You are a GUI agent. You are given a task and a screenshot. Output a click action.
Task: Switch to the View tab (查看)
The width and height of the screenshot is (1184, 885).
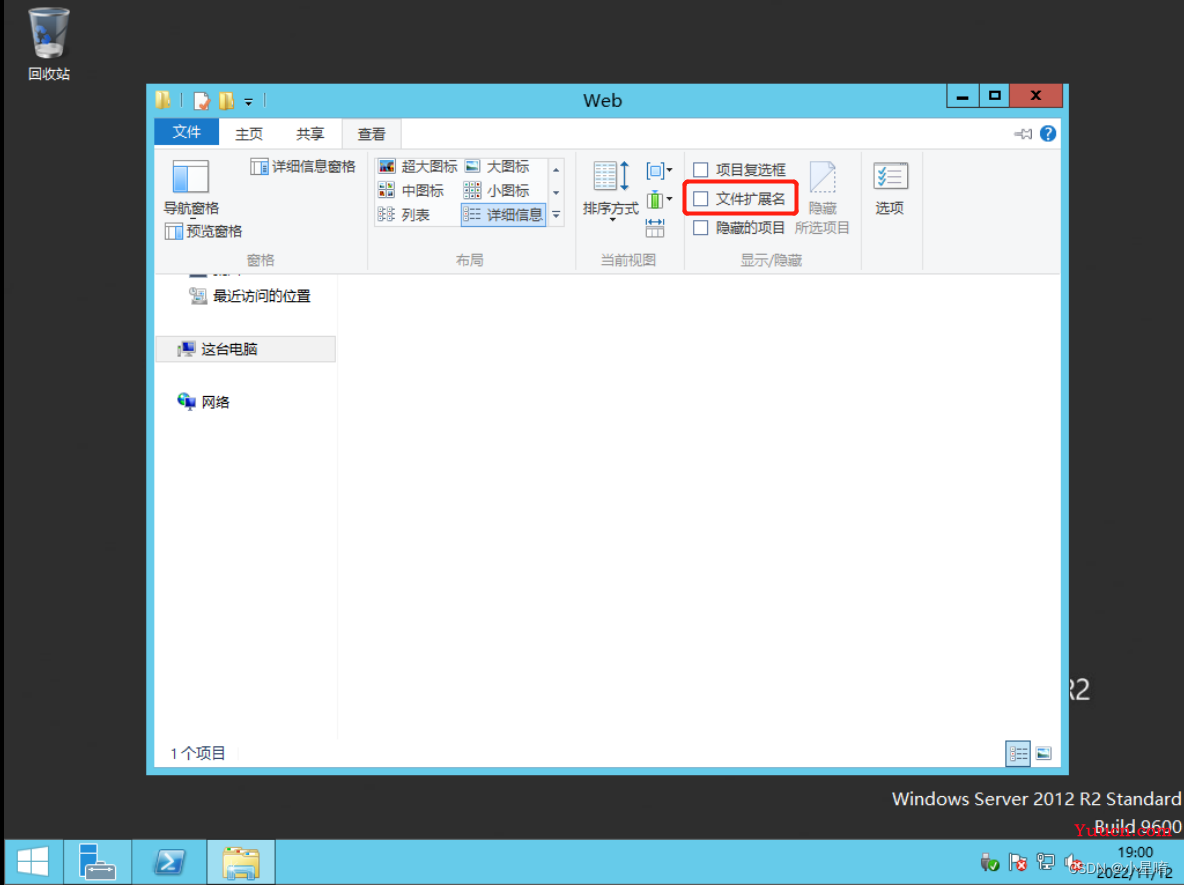click(371, 134)
